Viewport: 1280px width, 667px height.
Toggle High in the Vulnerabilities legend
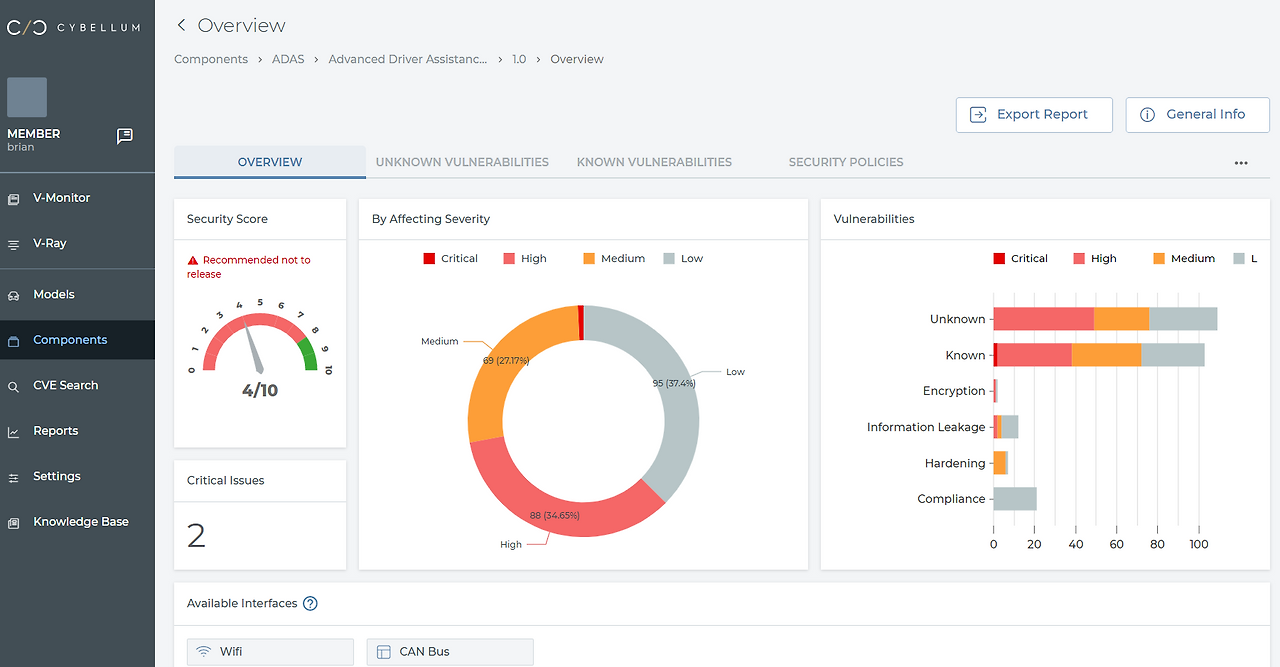point(1095,258)
